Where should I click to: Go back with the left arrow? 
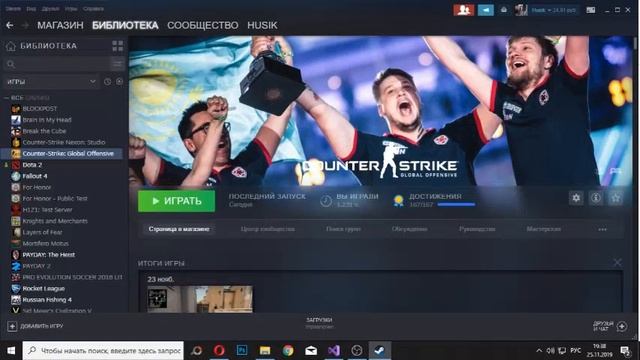coord(10,25)
